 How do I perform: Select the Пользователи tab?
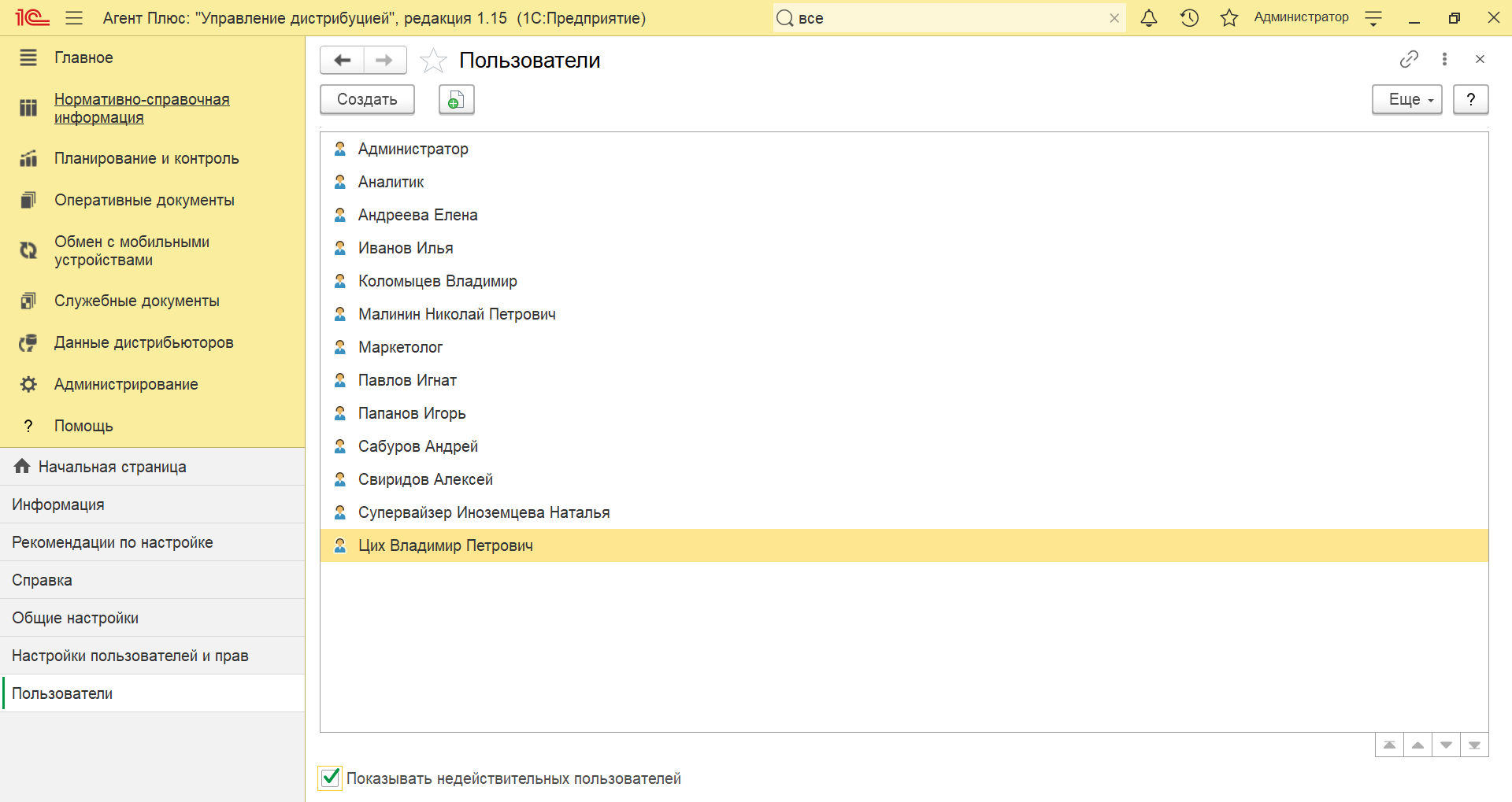click(153, 693)
